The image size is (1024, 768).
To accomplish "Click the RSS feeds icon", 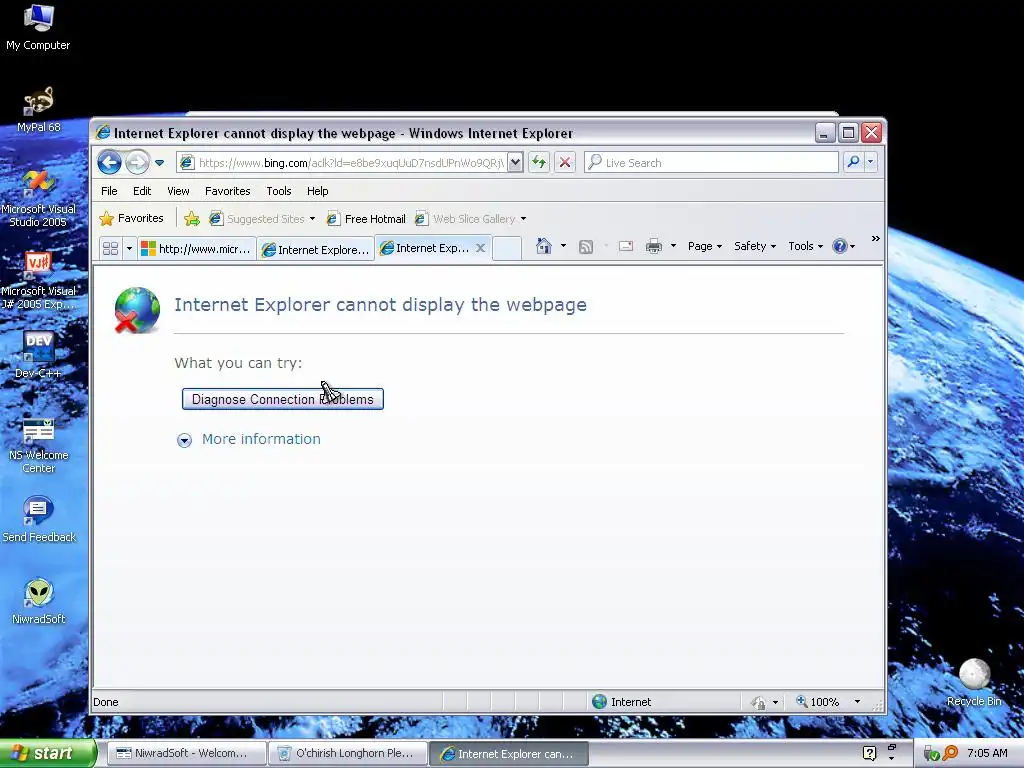I will [x=586, y=246].
